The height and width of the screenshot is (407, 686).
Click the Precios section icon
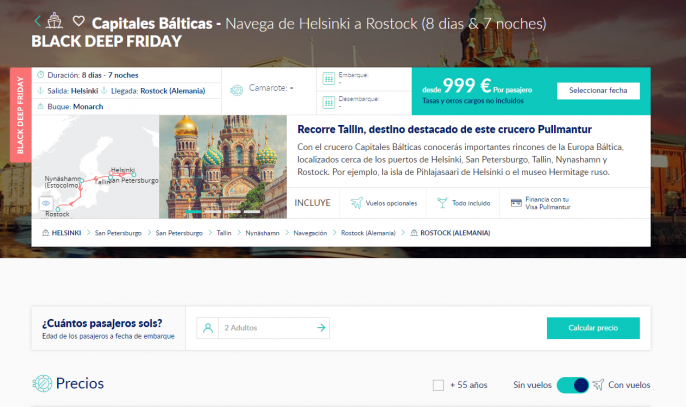click(42, 383)
